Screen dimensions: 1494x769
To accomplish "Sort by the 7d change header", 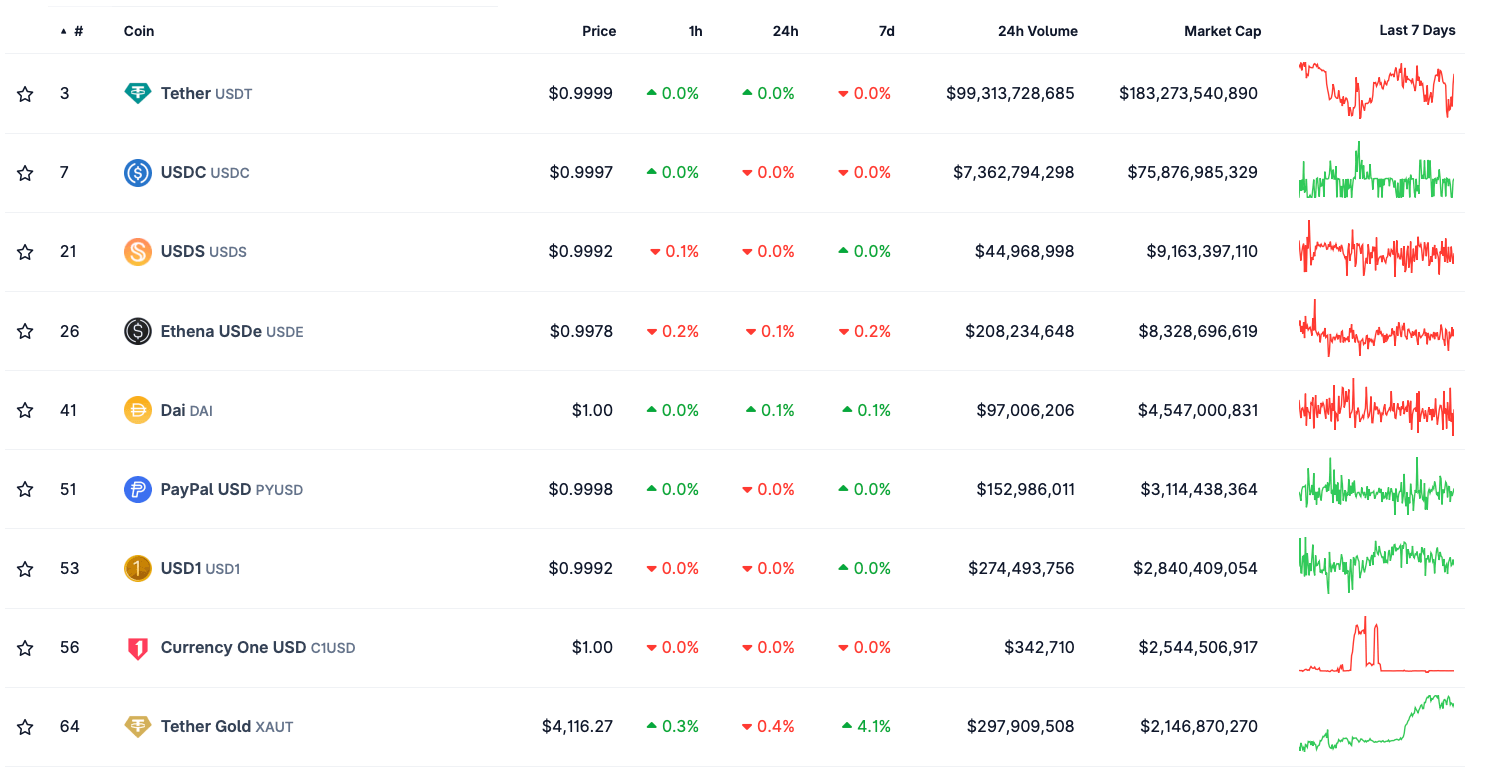I will pyautogui.click(x=886, y=31).
